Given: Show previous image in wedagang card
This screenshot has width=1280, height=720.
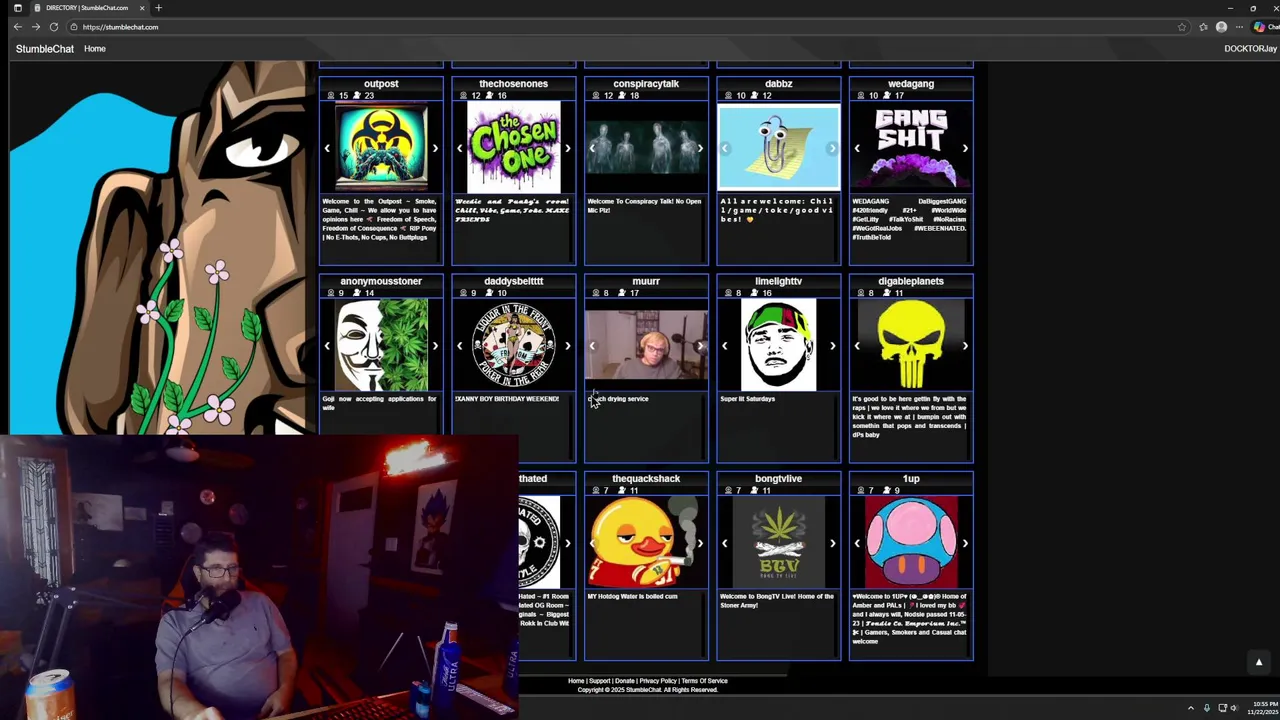Looking at the screenshot, I should (x=857, y=148).
